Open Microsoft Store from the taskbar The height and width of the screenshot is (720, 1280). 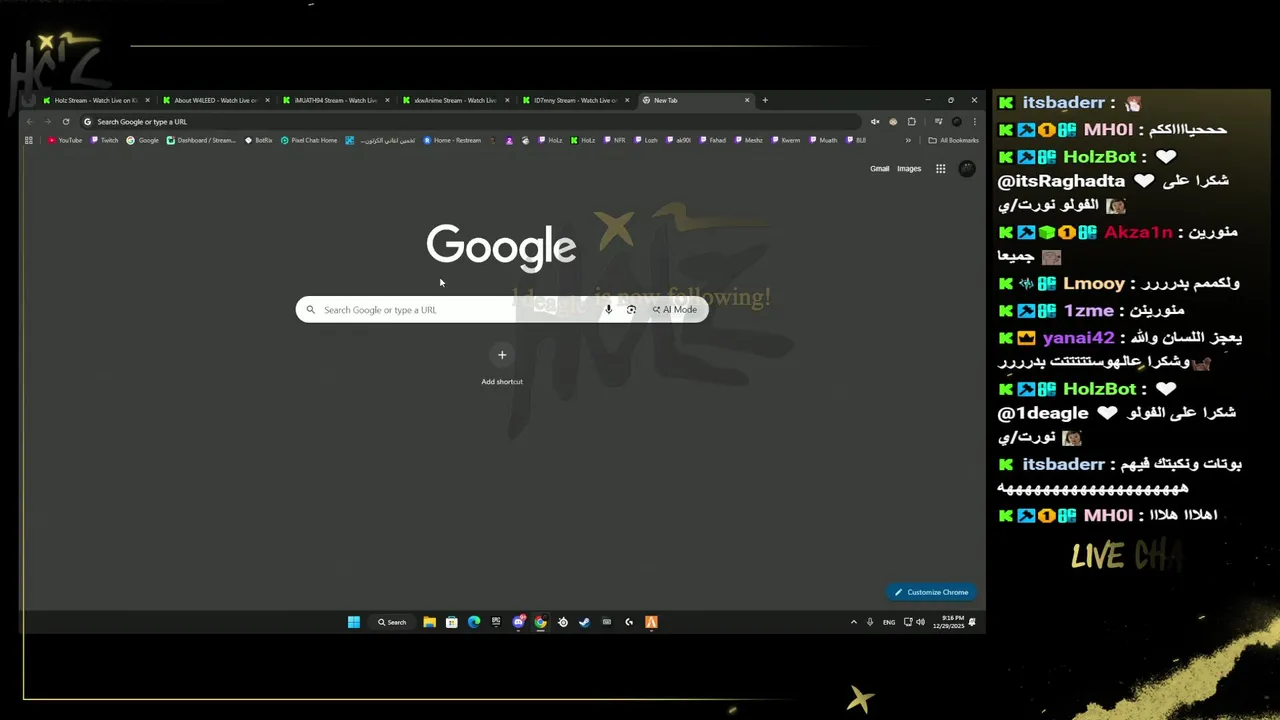coord(451,622)
